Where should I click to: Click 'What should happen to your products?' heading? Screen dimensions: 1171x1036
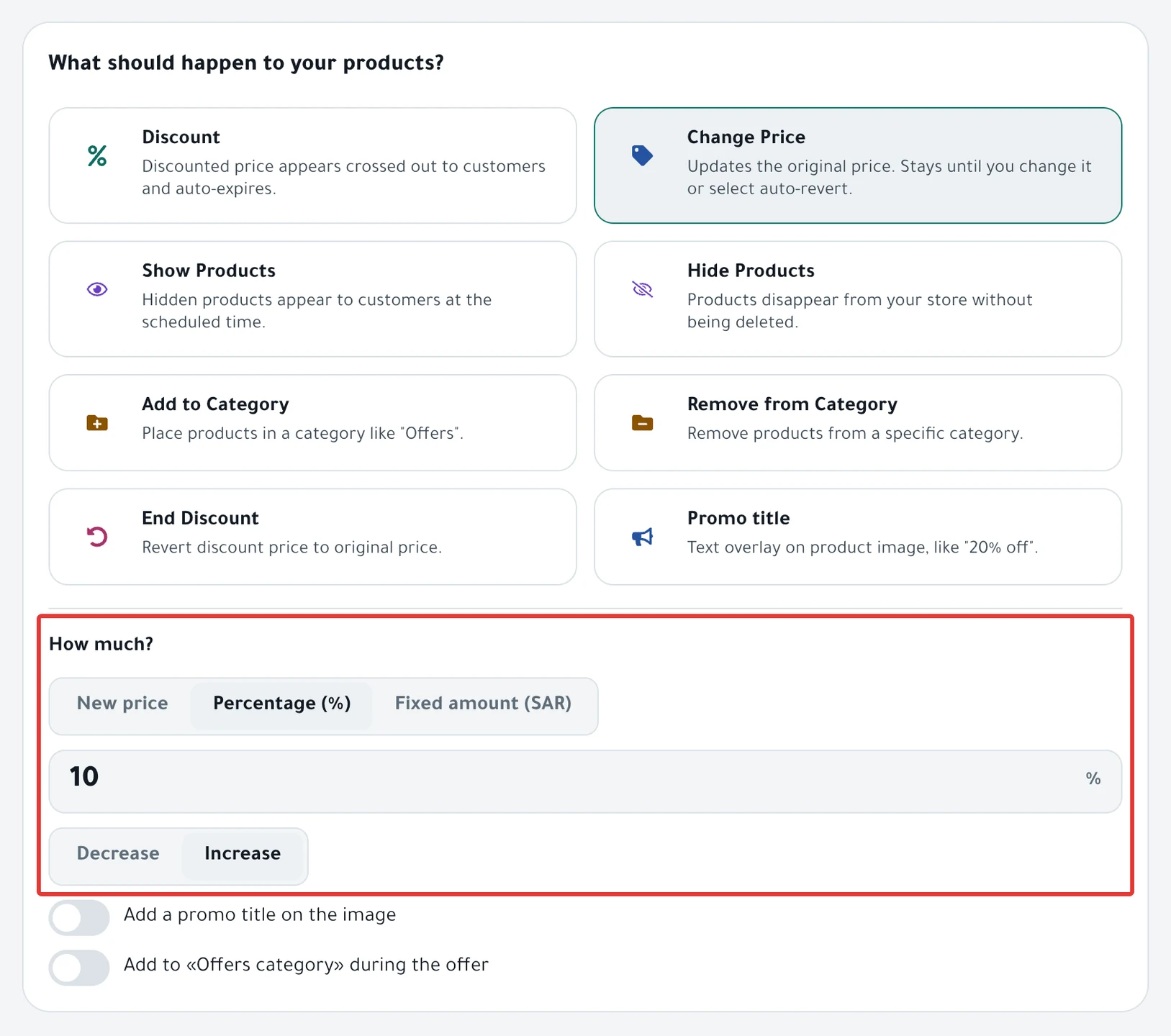click(x=246, y=63)
